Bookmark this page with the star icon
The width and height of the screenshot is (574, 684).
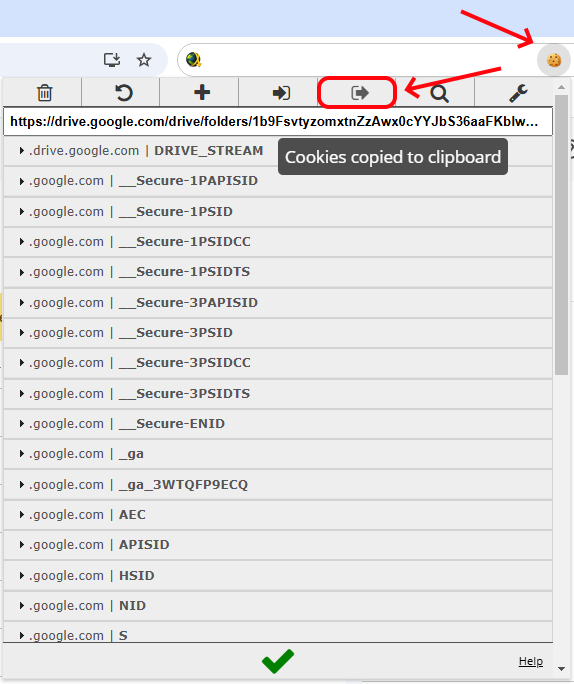[x=144, y=60]
